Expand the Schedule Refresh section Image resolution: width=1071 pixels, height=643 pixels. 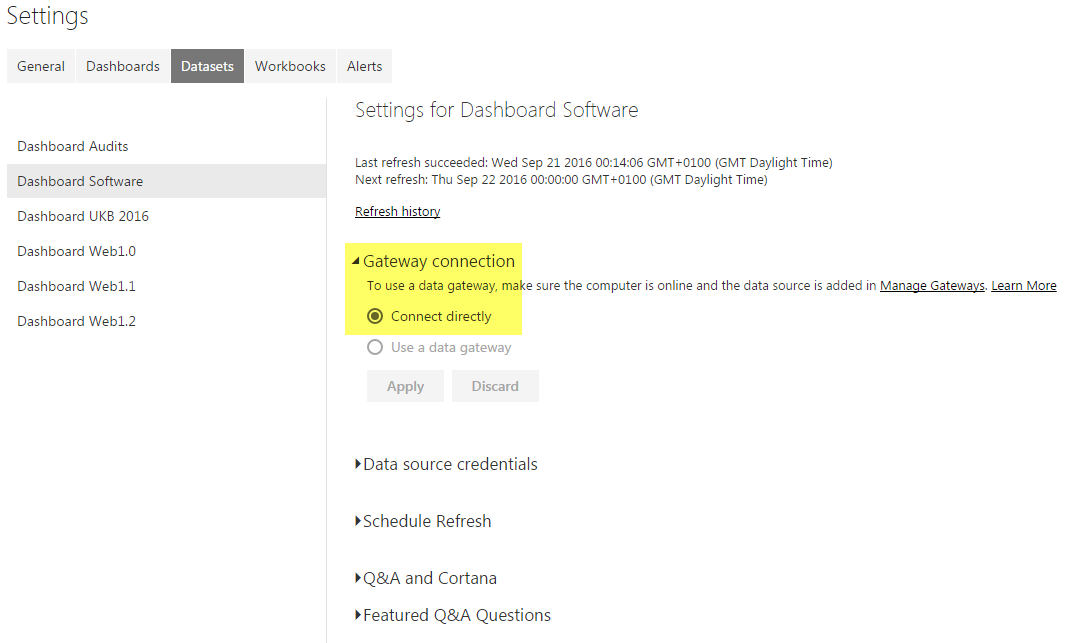[423, 521]
